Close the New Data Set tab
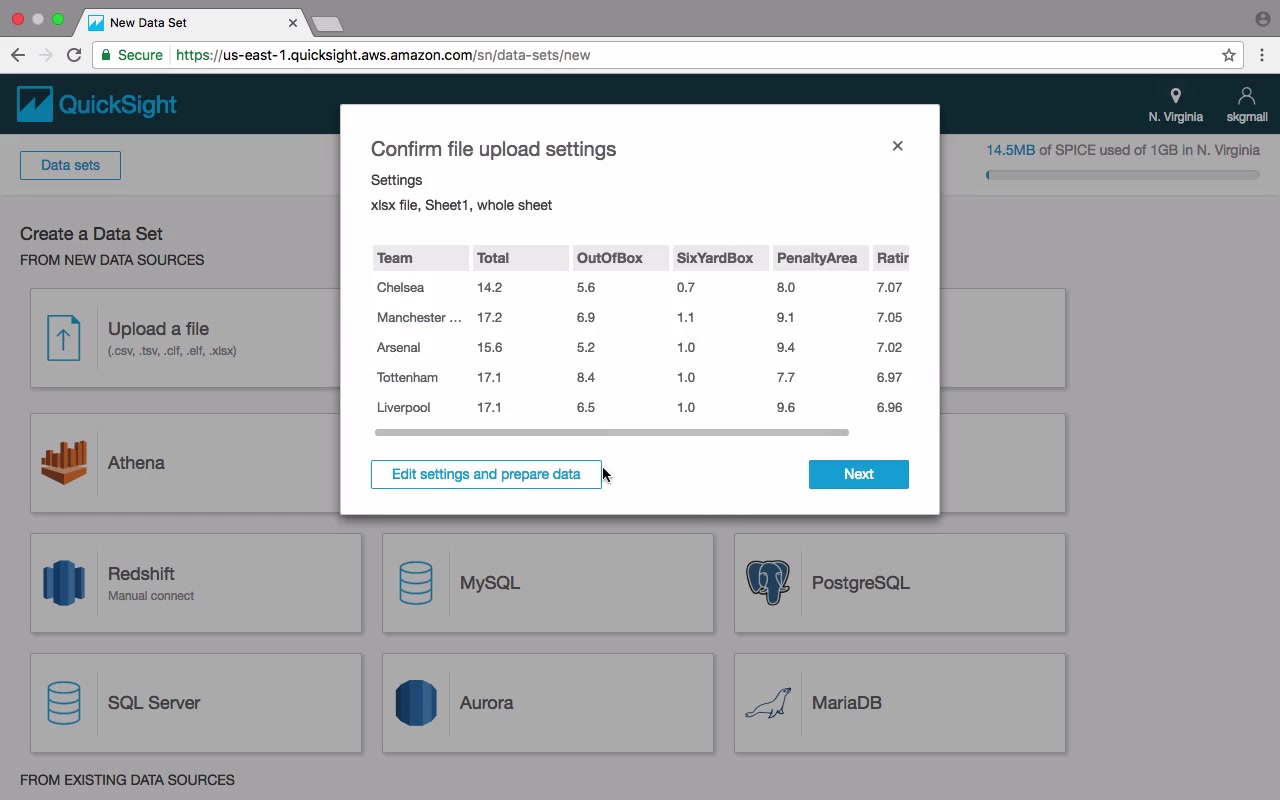1280x800 pixels. pos(294,22)
